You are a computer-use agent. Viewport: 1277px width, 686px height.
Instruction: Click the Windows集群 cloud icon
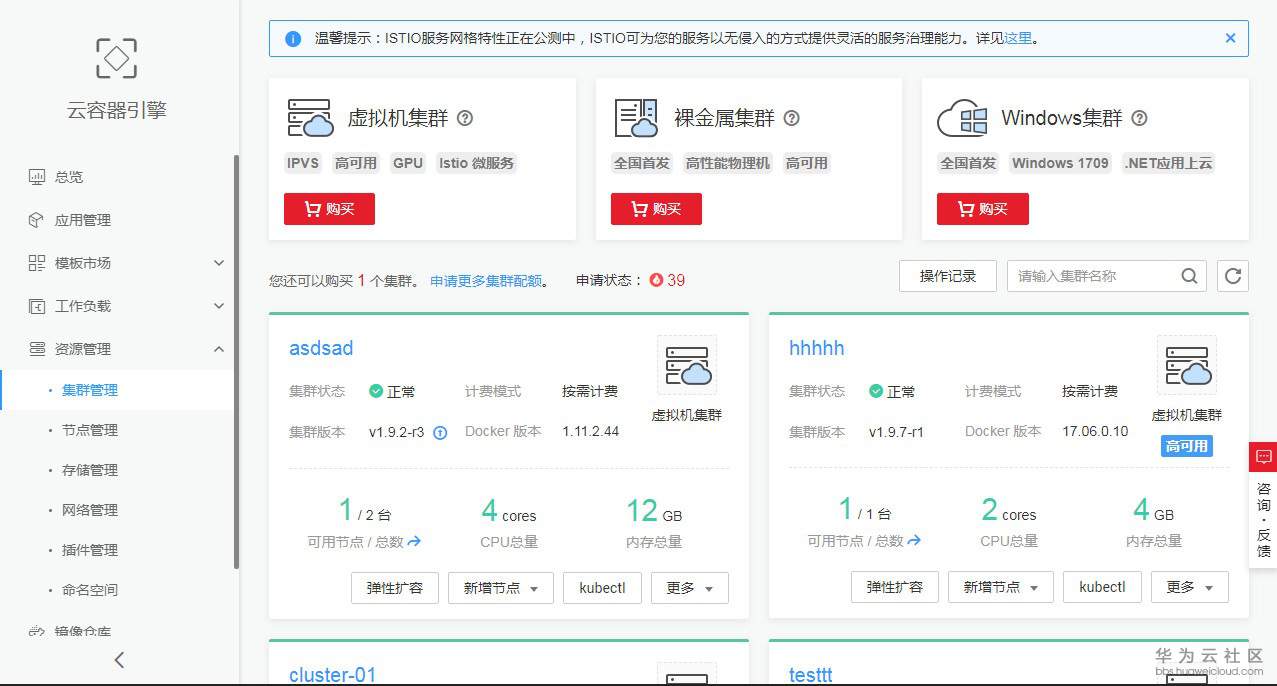click(x=963, y=118)
